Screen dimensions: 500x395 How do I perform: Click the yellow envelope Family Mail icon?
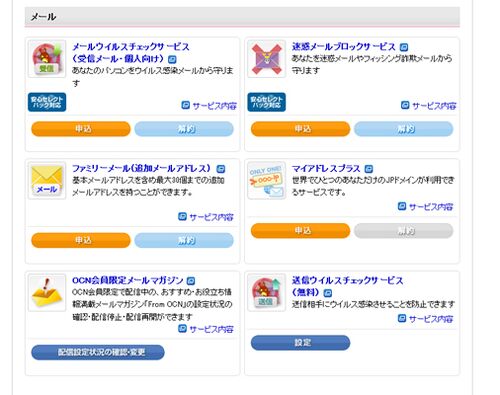point(47,180)
